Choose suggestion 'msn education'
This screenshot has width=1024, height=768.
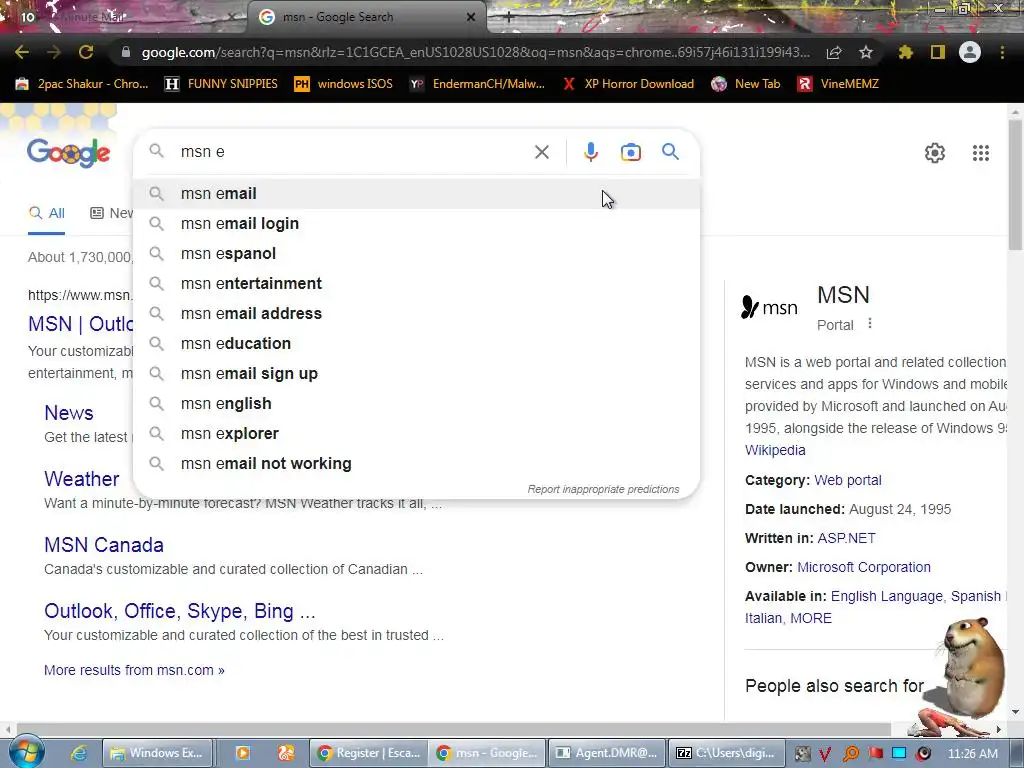pyautogui.click(x=416, y=344)
